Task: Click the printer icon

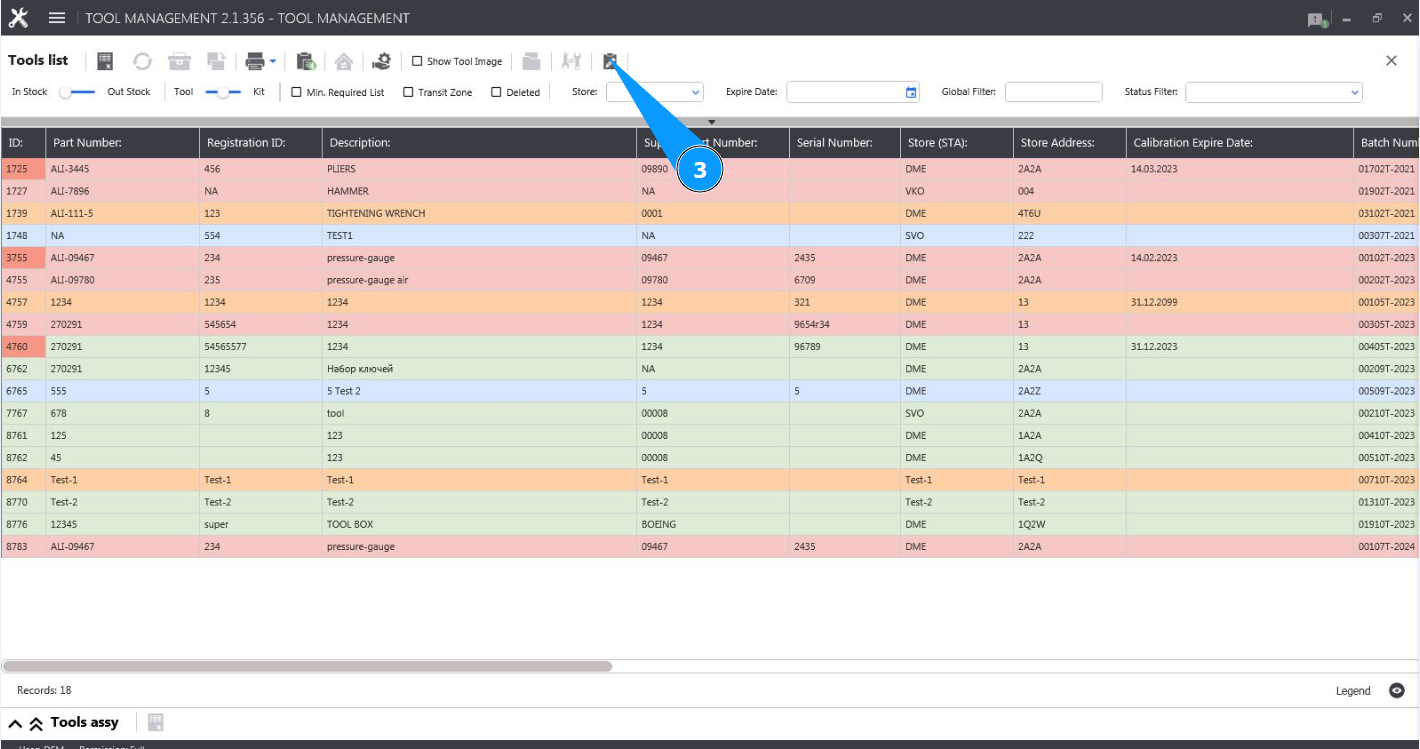Action: click(x=254, y=62)
